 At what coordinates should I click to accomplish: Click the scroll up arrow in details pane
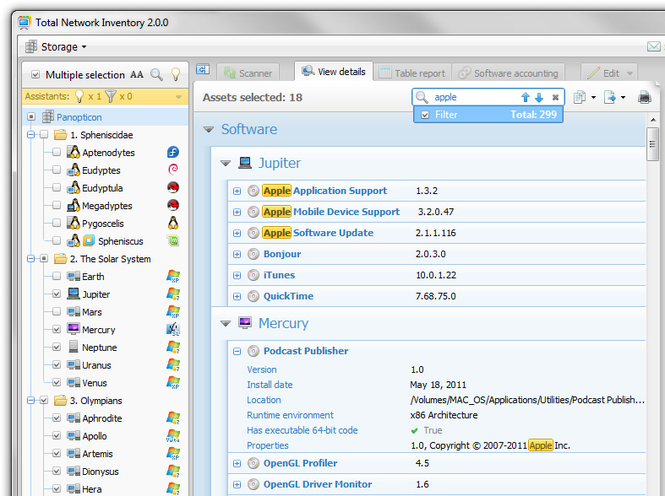point(652,120)
